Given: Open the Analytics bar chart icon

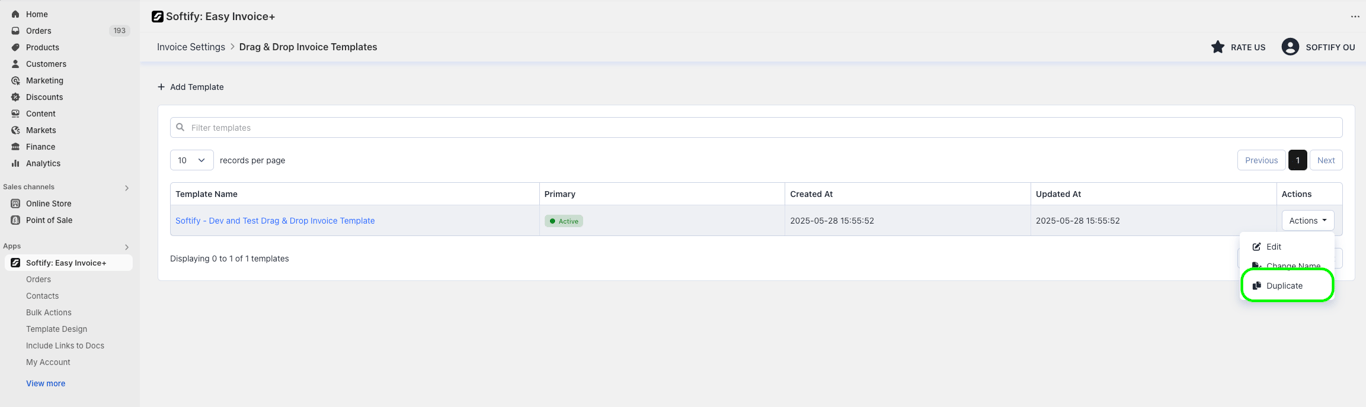Looking at the screenshot, I should pos(15,163).
